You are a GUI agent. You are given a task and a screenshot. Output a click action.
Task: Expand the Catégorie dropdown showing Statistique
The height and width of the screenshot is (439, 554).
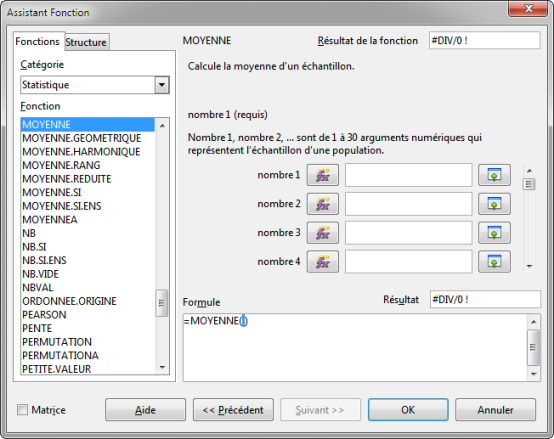click(x=162, y=85)
